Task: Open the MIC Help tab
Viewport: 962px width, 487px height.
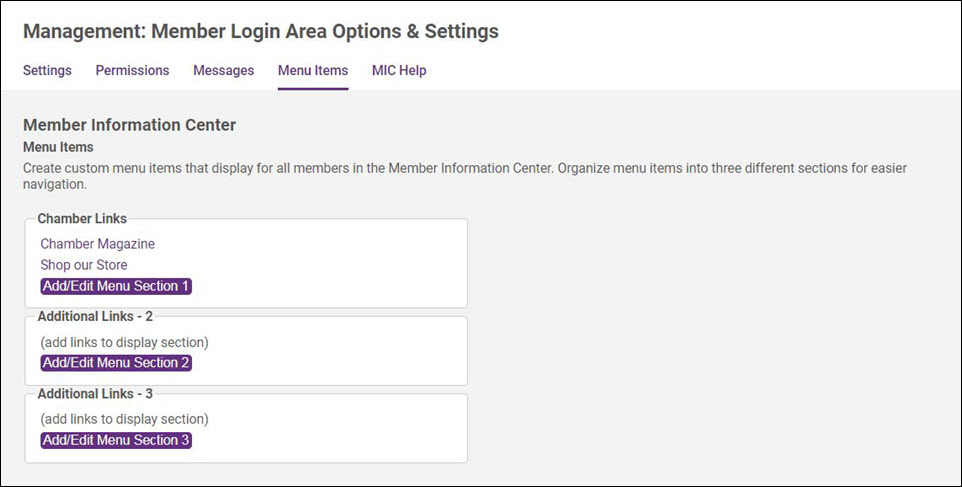Action: click(x=399, y=71)
